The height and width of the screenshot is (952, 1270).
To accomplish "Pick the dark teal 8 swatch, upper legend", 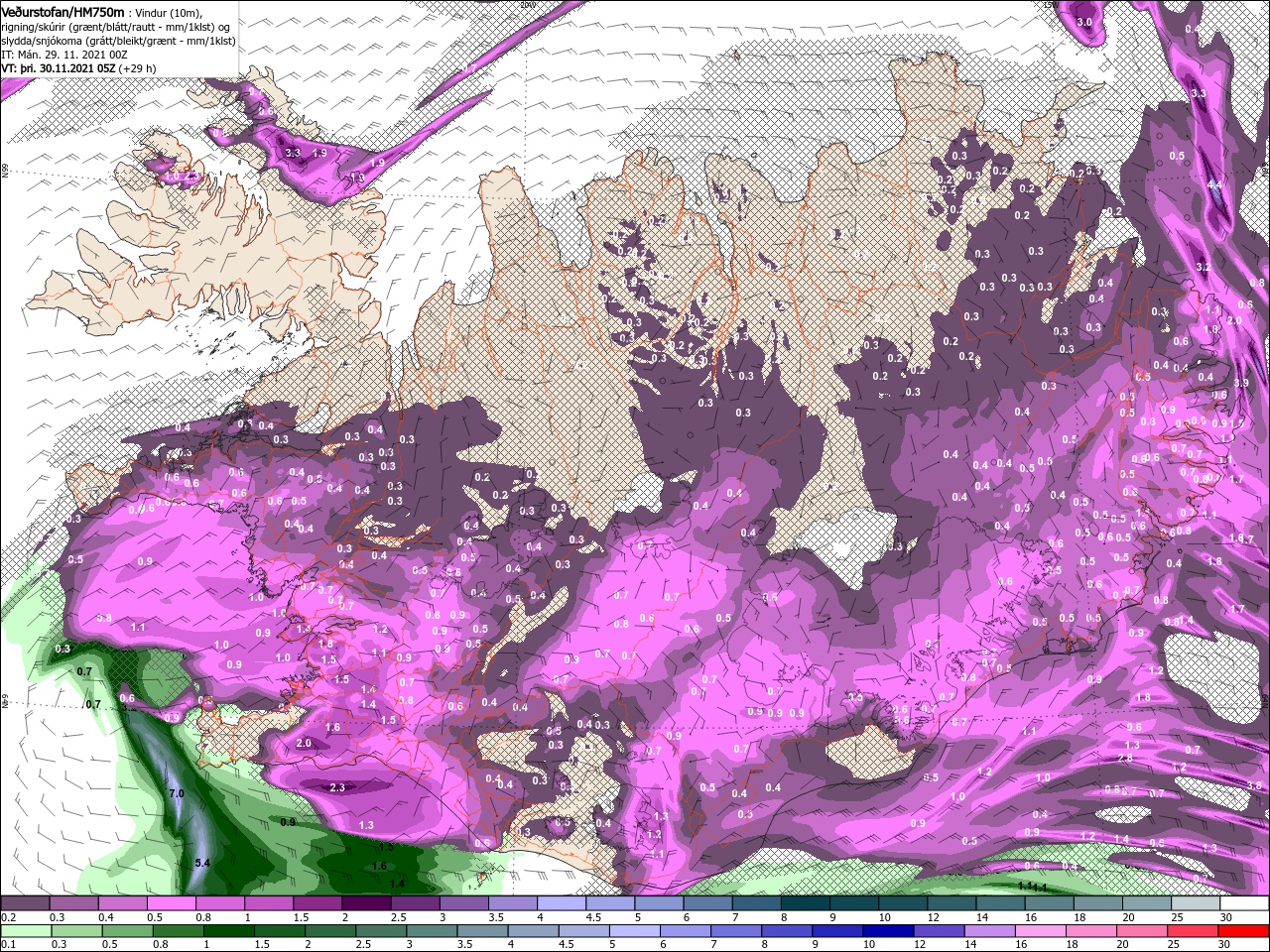I will 805,903.
